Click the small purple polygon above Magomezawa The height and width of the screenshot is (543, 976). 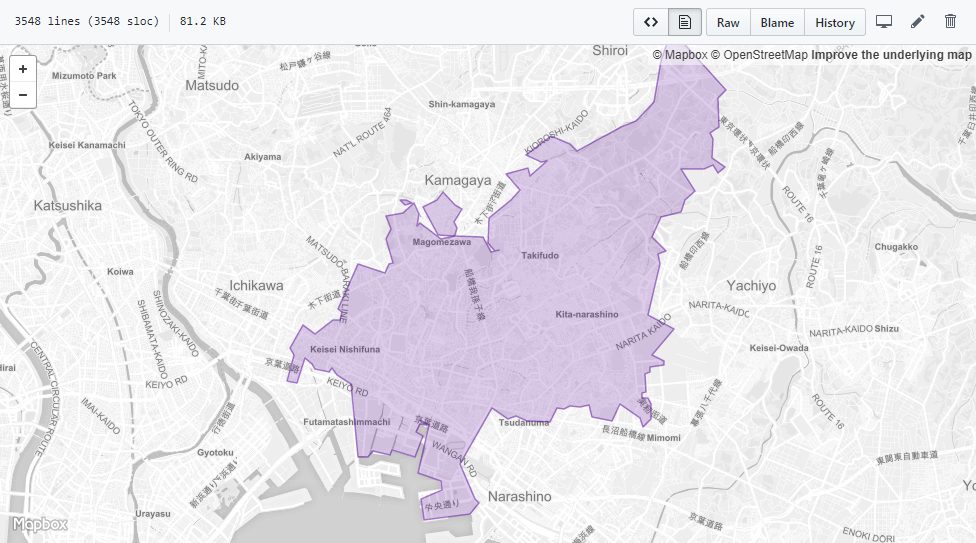click(443, 214)
